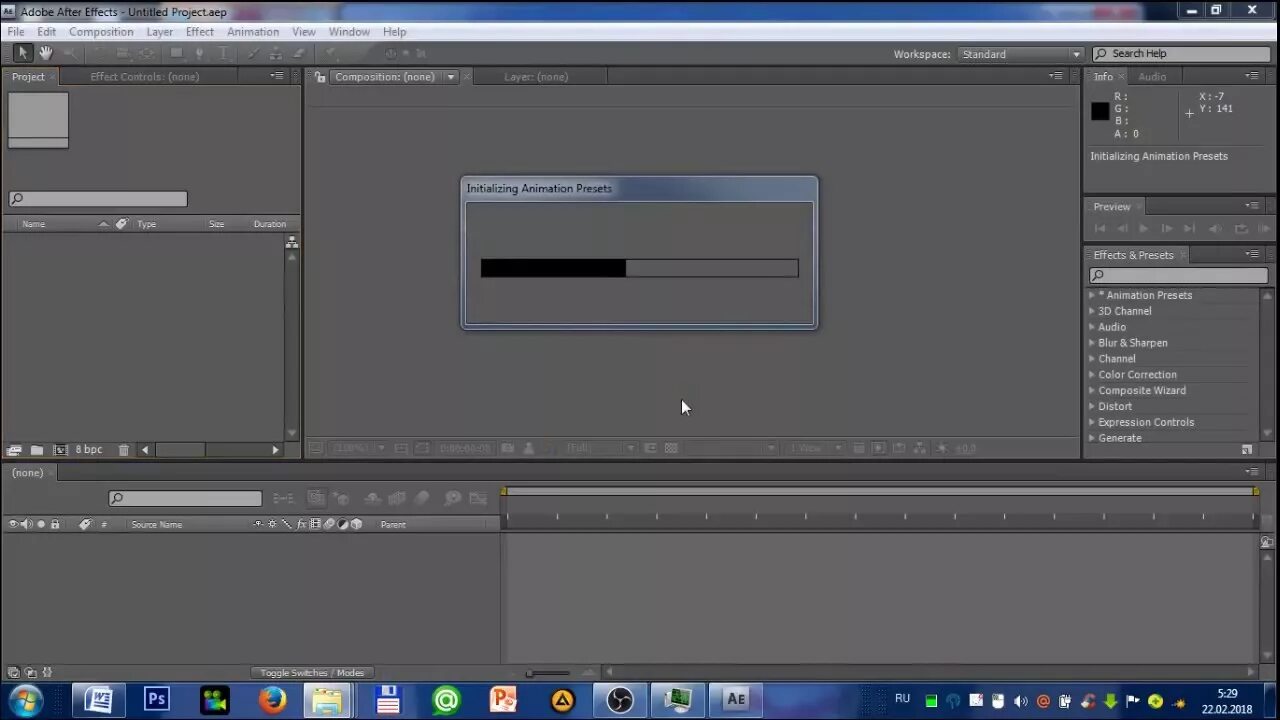Click the After Effects taskbar button
This screenshot has height=720, width=1280.
click(x=737, y=699)
